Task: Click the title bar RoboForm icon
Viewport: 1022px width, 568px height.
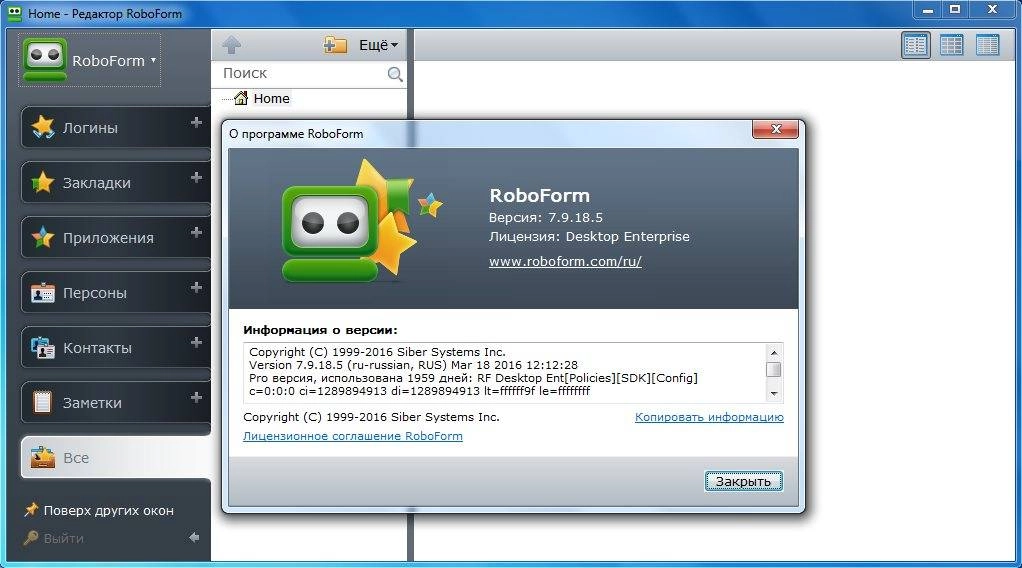Action: click(x=14, y=13)
